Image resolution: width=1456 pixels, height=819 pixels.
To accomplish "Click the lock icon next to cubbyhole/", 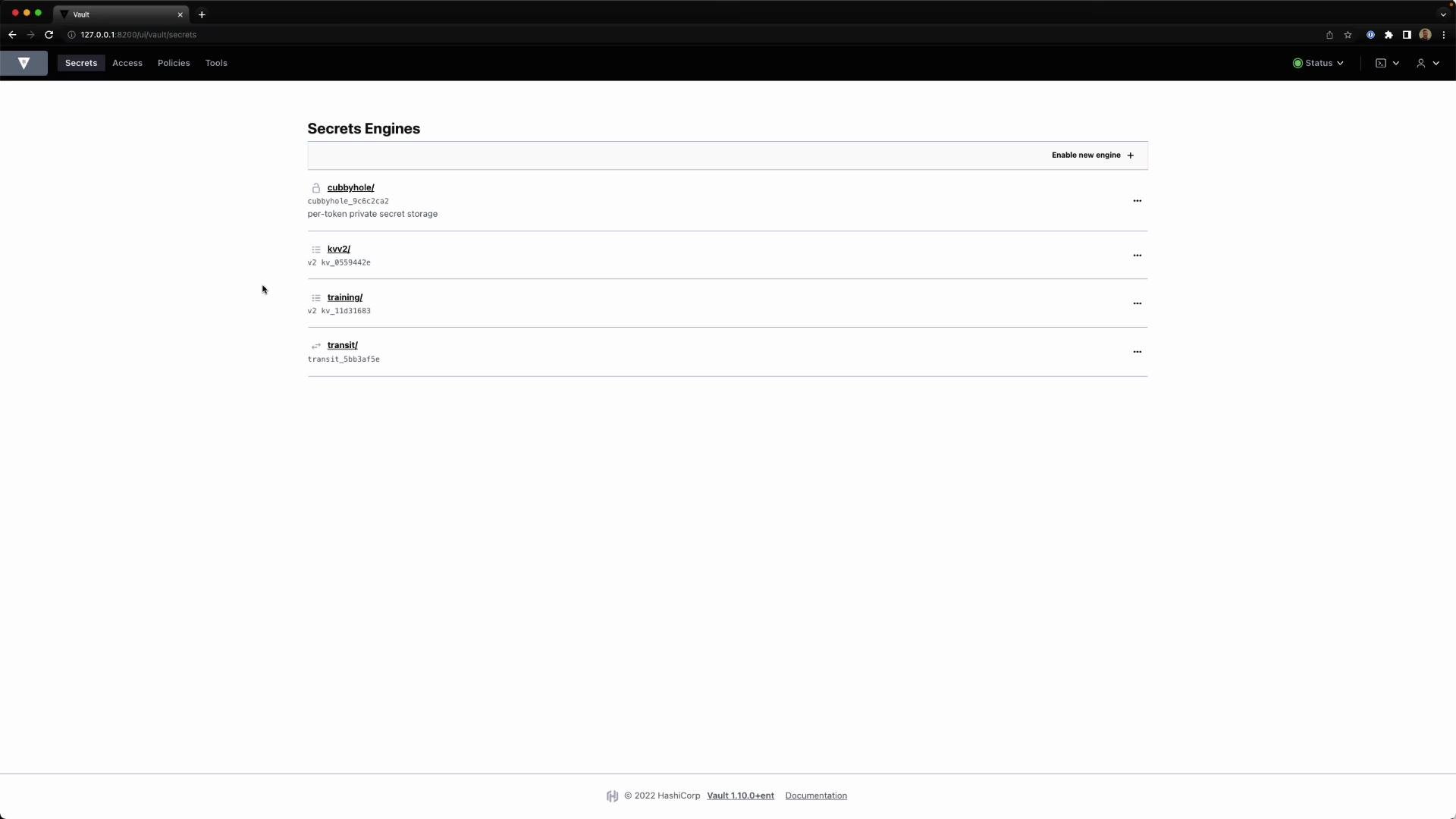I will pos(316,188).
